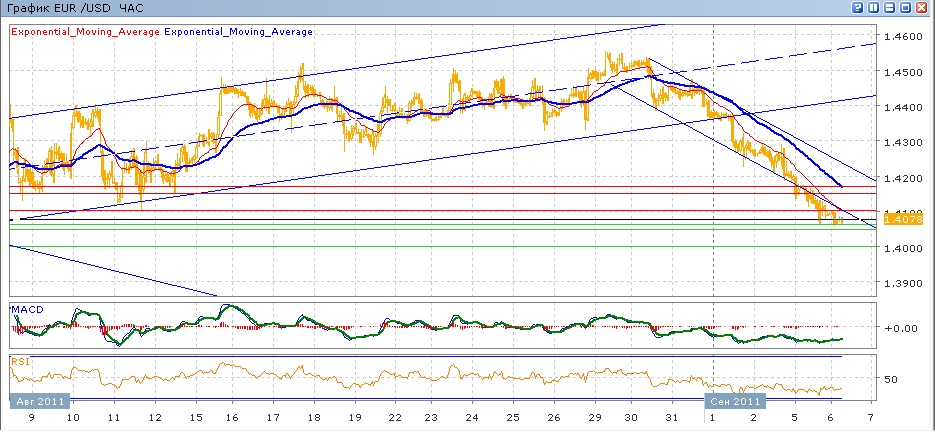This screenshot has width=935, height=433.
Task: Maximize the EUR/USD chart window
Action: pyautogui.click(x=906, y=8)
